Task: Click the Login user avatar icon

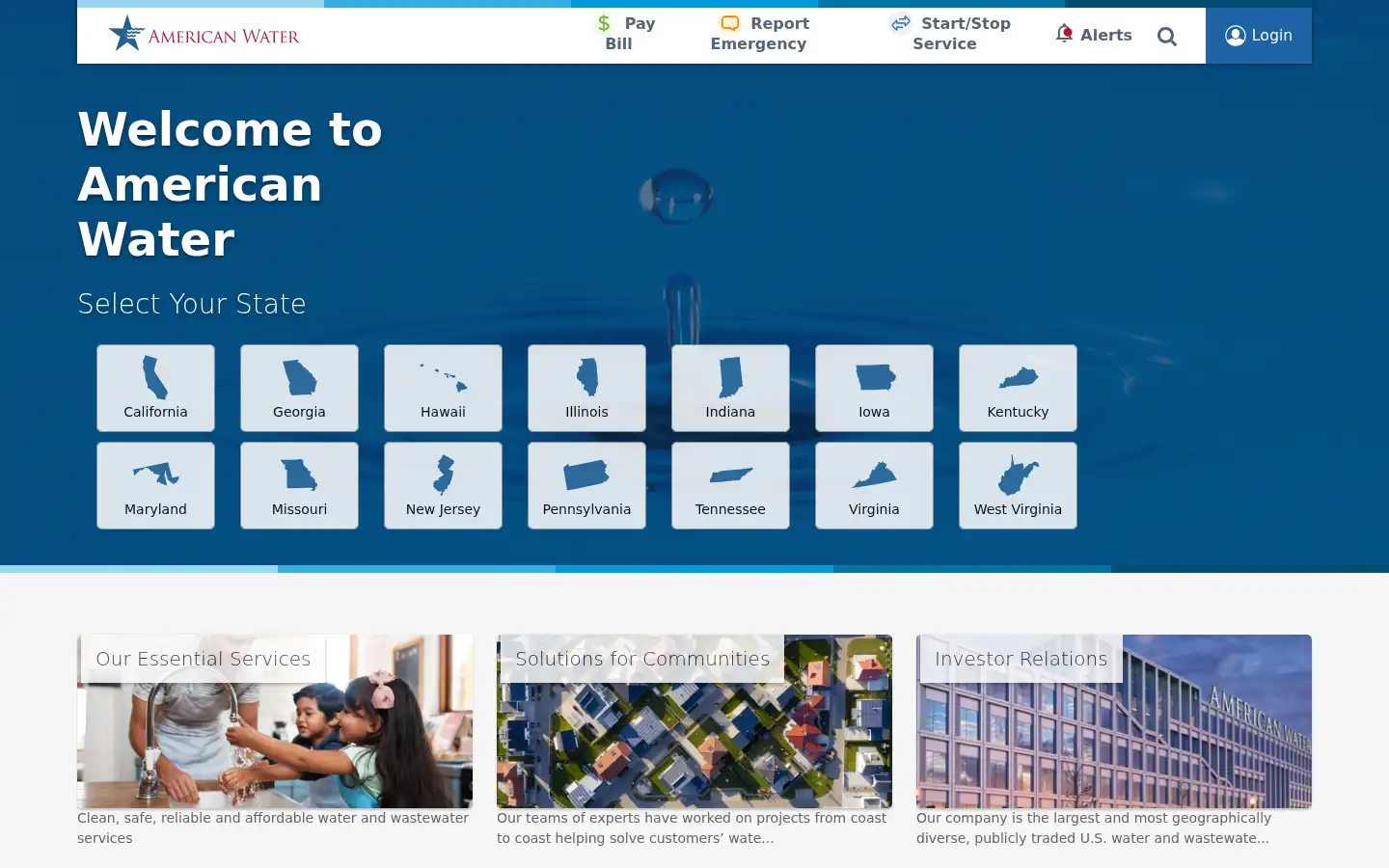Action: click(x=1236, y=36)
